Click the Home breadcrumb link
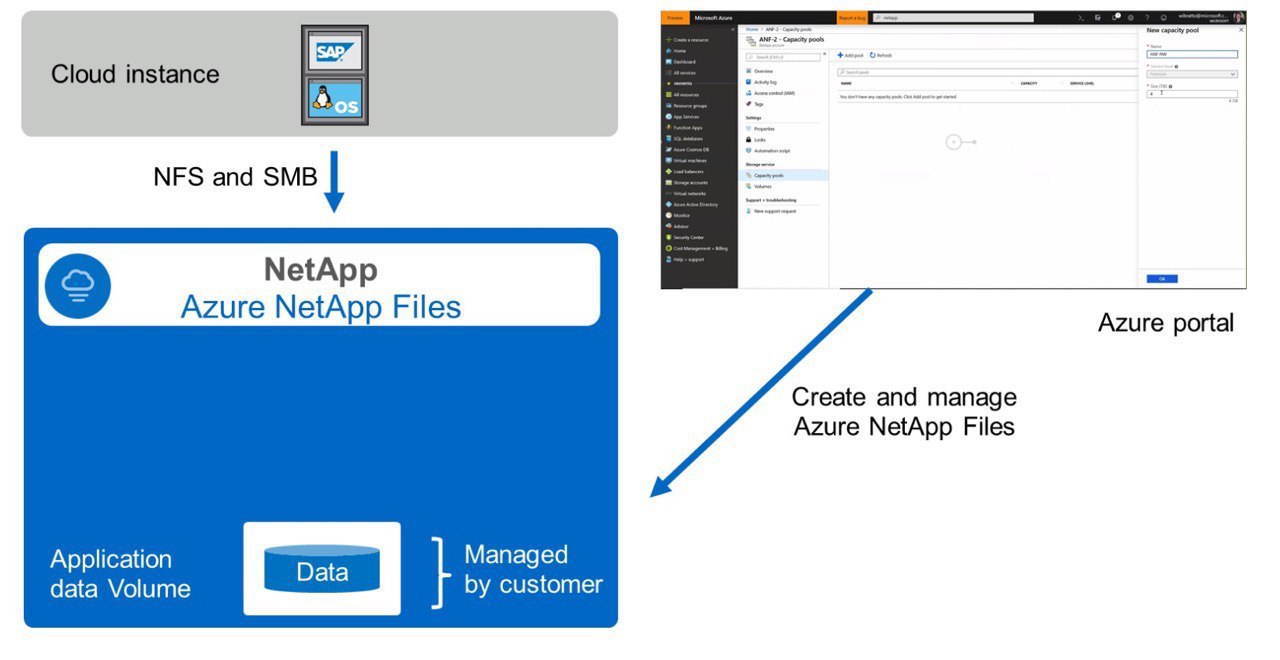The image size is (1280, 660). tap(751, 29)
